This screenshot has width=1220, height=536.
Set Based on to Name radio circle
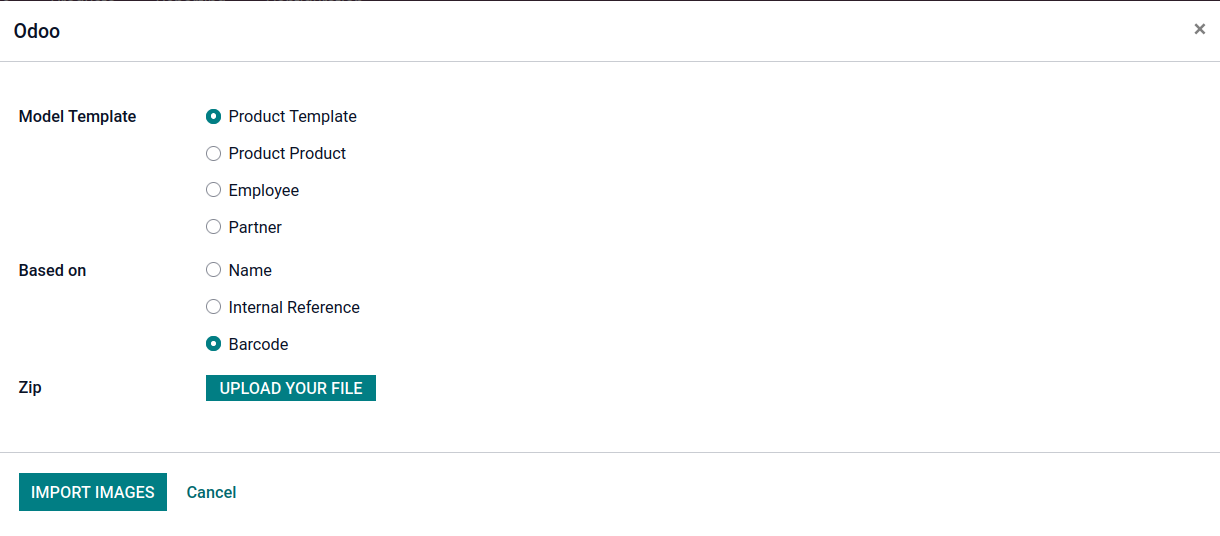(213, 270)
